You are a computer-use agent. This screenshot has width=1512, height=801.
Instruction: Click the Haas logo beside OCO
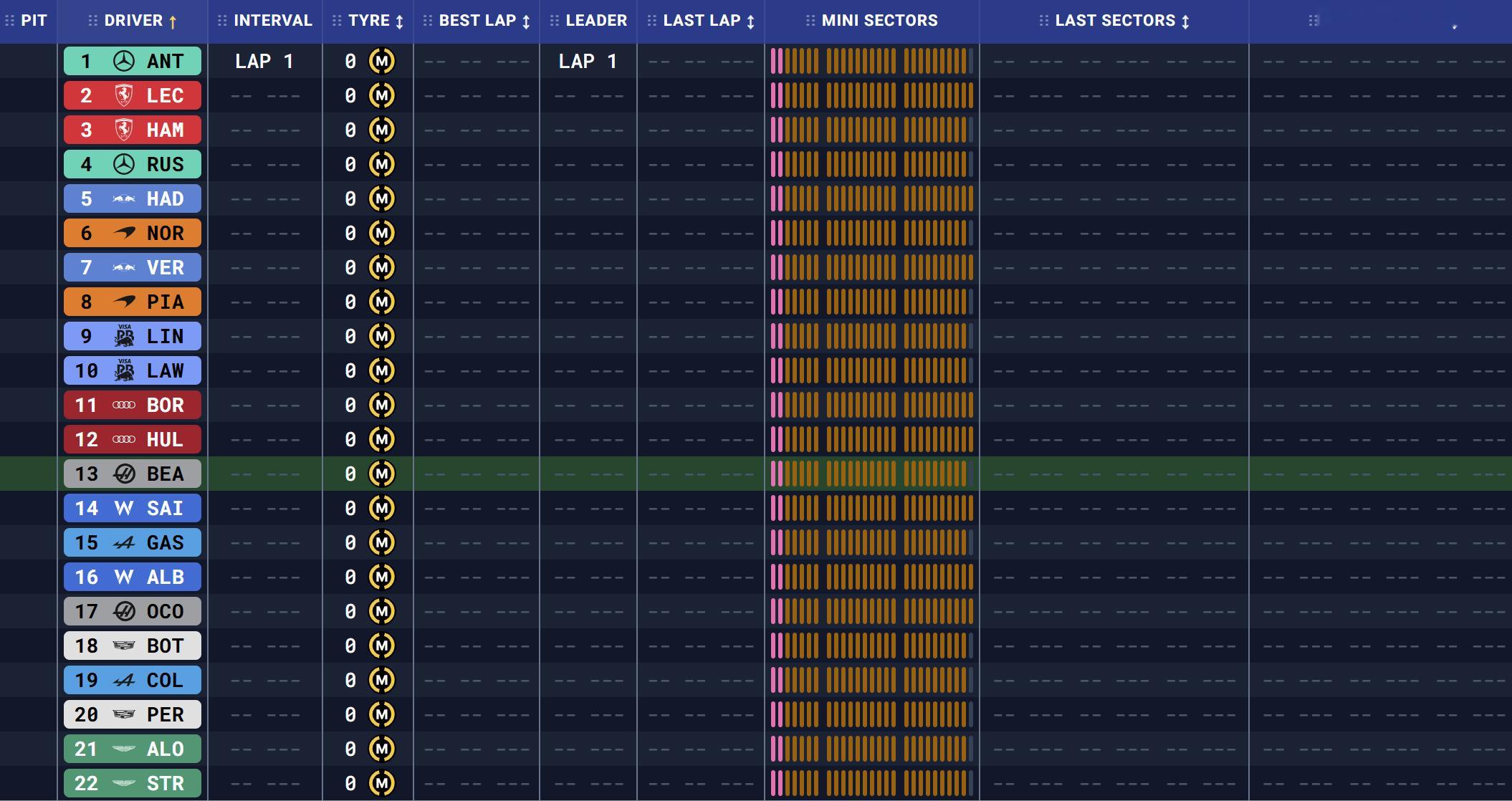point(124,611)
